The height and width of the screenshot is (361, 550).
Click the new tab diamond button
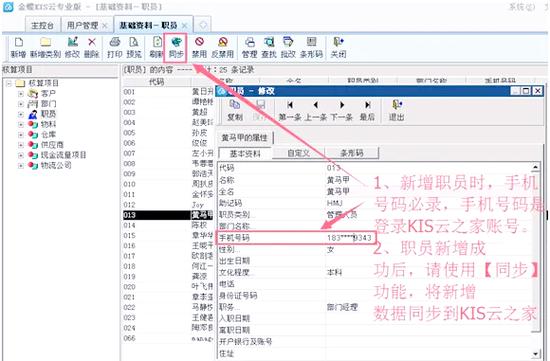click(x=203, y=25)
